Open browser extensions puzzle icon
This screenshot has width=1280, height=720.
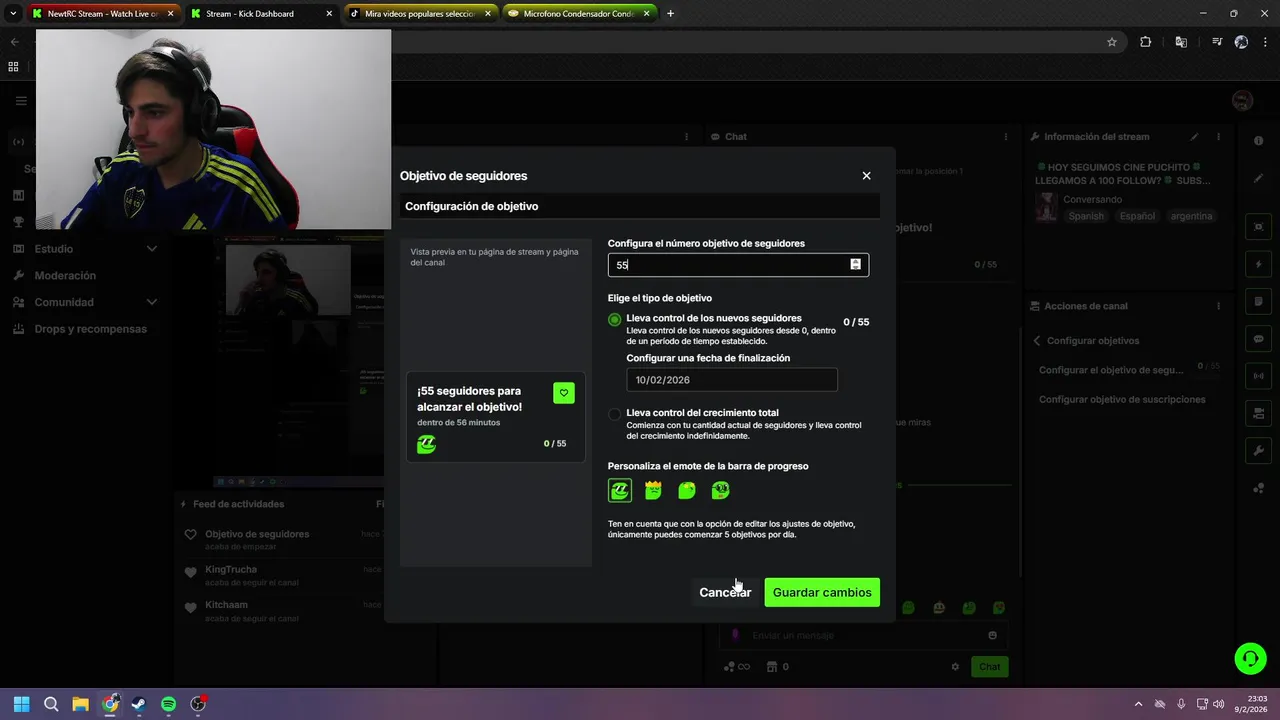1146,42
